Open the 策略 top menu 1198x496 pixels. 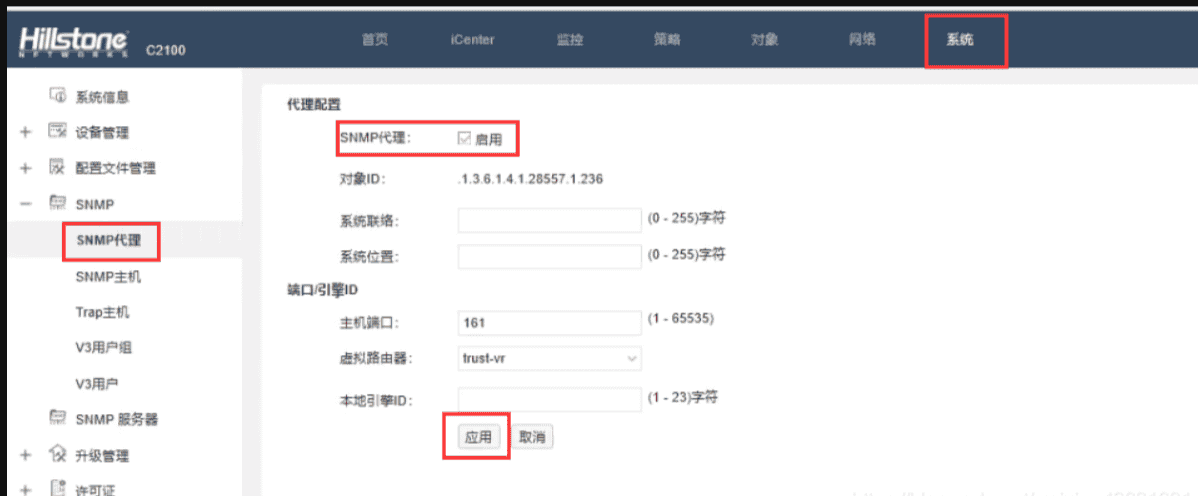(667, 40)
